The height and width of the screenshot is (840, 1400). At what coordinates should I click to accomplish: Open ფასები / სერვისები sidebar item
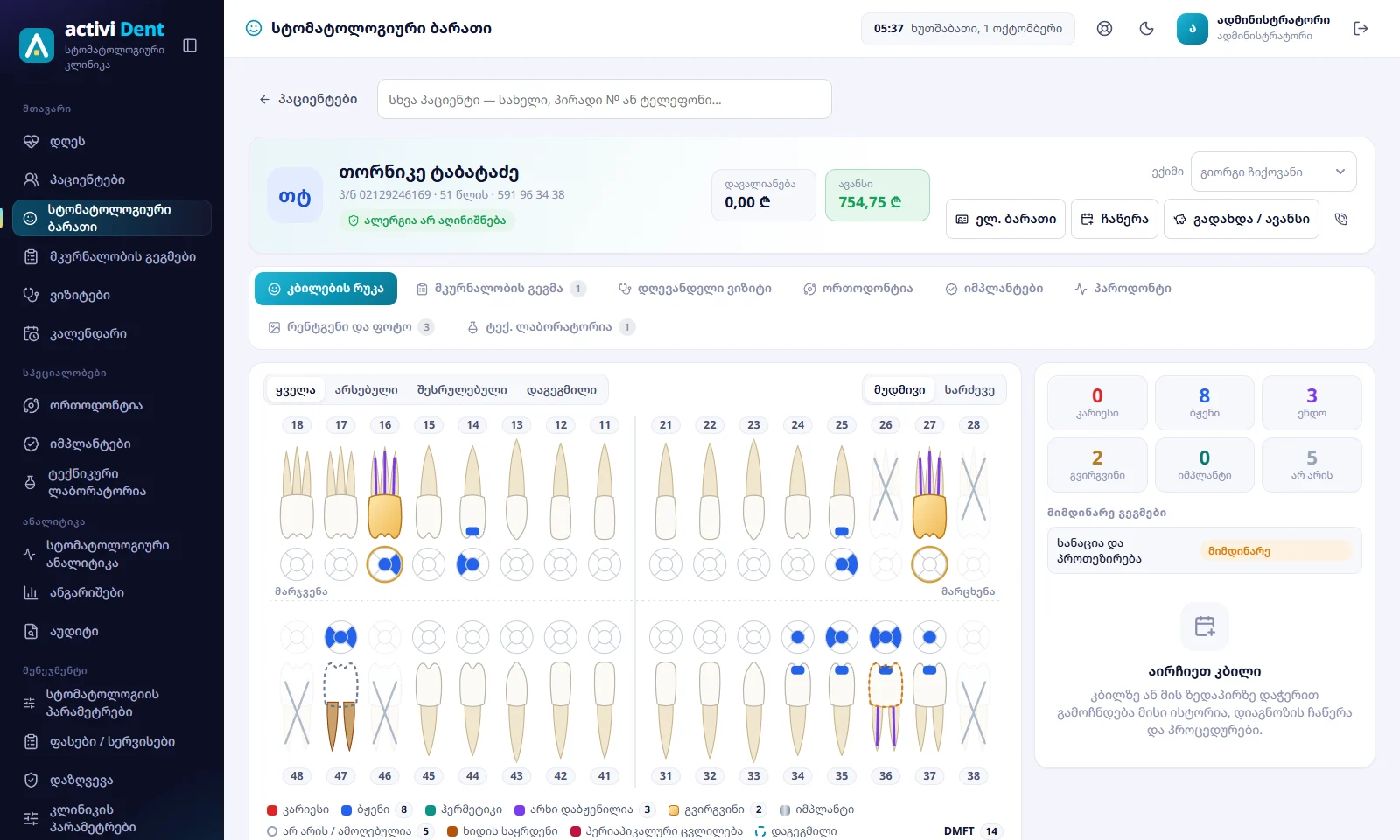coord(112,742)
